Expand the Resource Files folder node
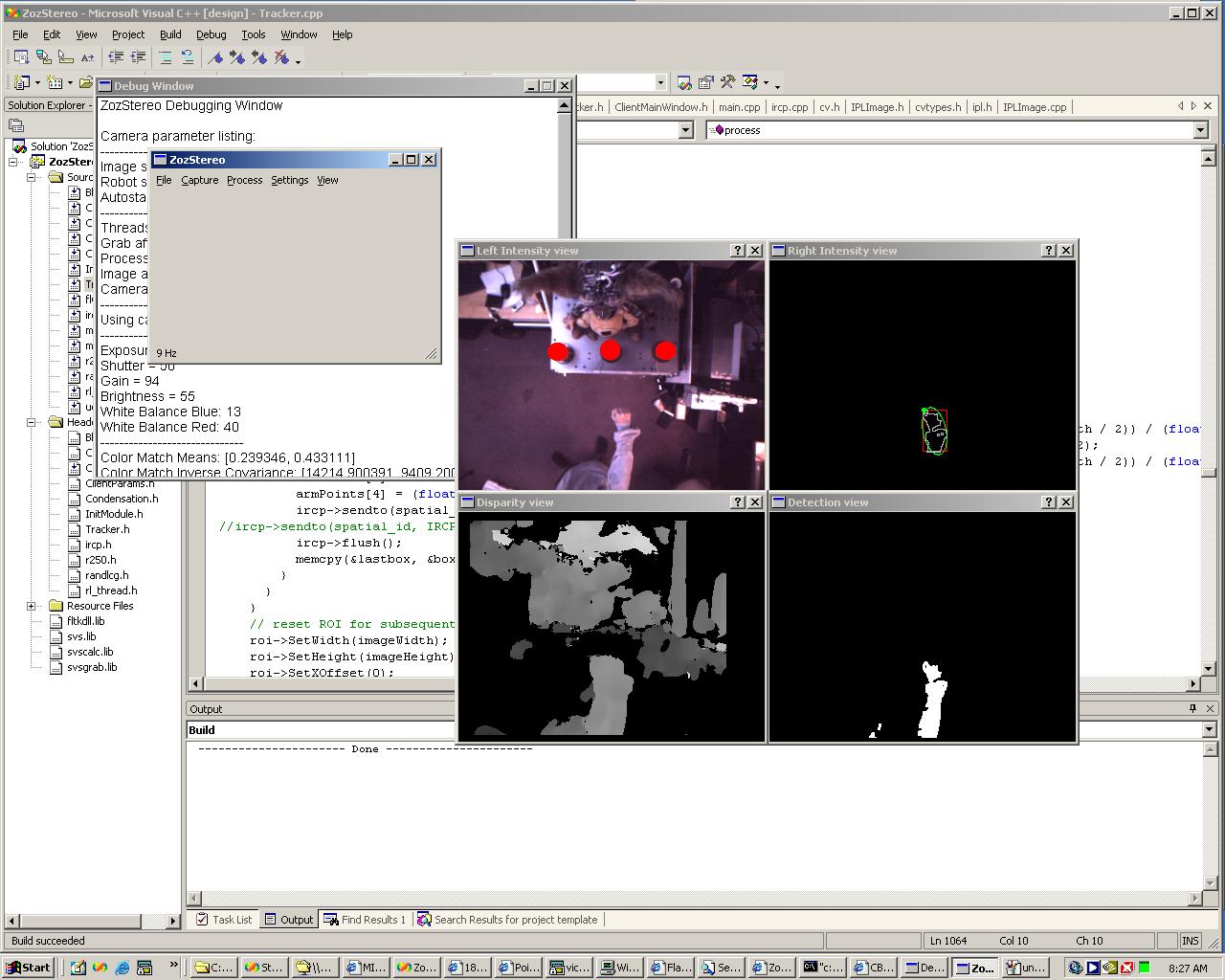The image size is (1225, 980). tap(32, 606)
